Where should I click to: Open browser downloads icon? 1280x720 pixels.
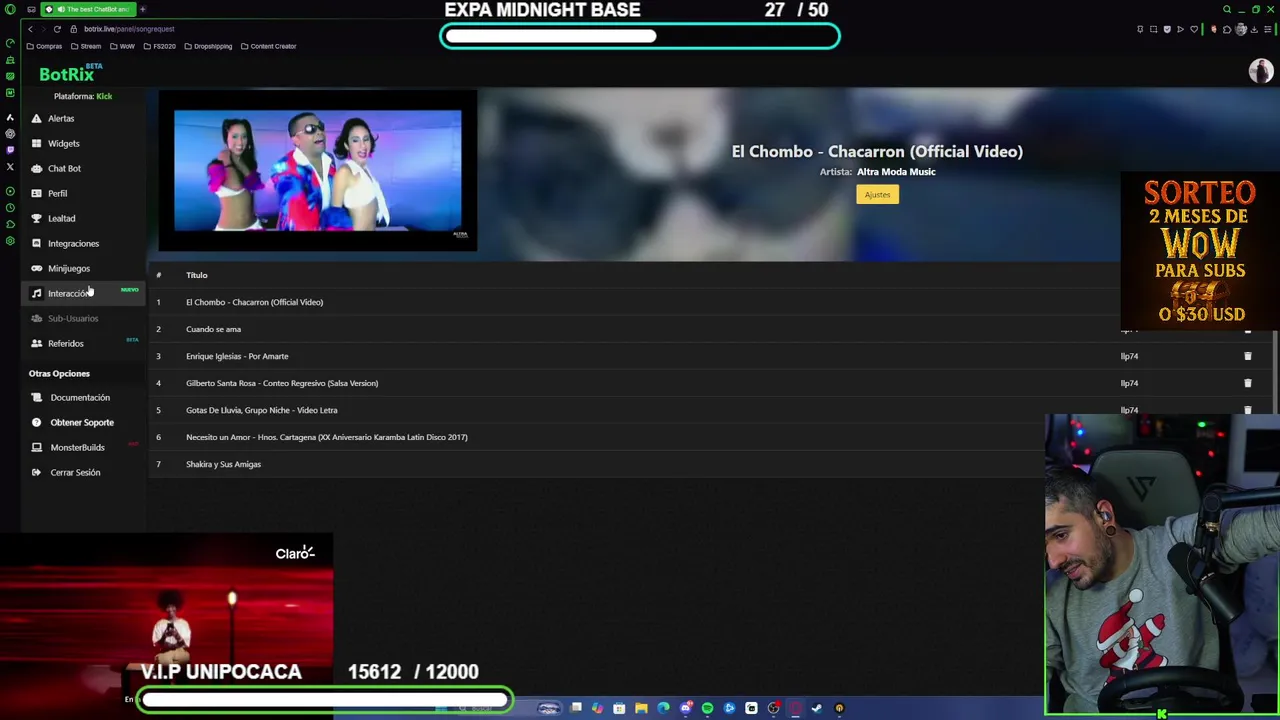tap(1254, 30)
